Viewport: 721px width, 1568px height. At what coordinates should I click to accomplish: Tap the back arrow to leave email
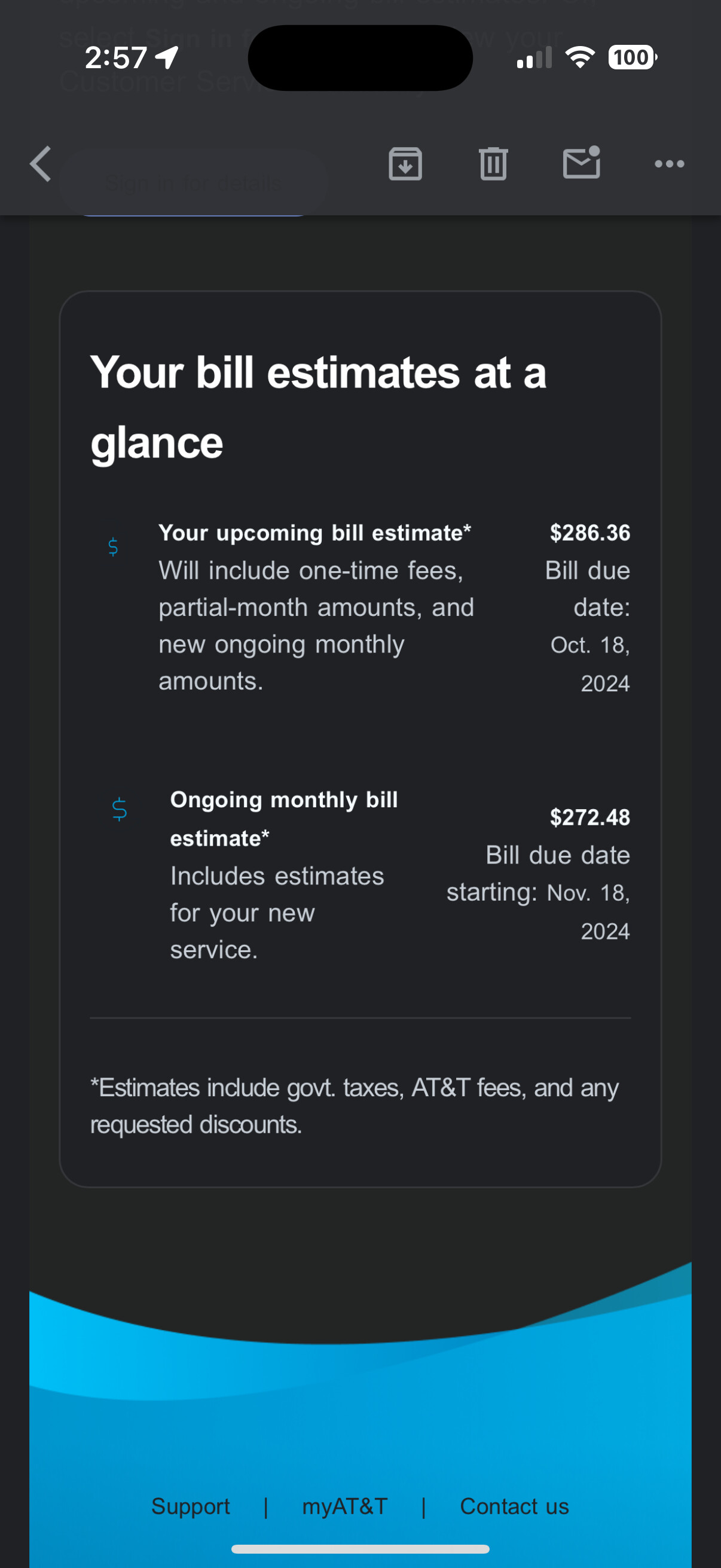point(41,164)
